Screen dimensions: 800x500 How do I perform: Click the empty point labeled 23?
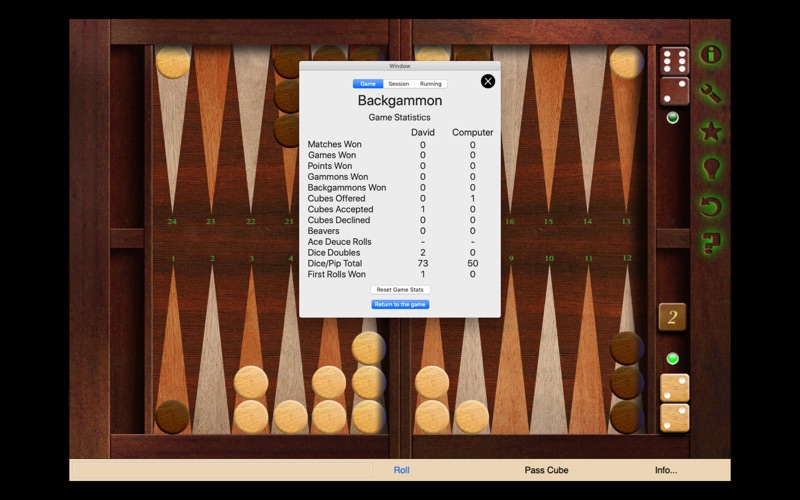[x=212, y=128]
